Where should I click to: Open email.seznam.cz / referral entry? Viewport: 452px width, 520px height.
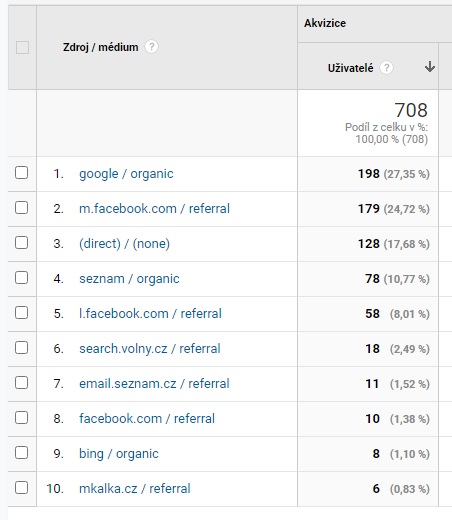coord(154,384)
